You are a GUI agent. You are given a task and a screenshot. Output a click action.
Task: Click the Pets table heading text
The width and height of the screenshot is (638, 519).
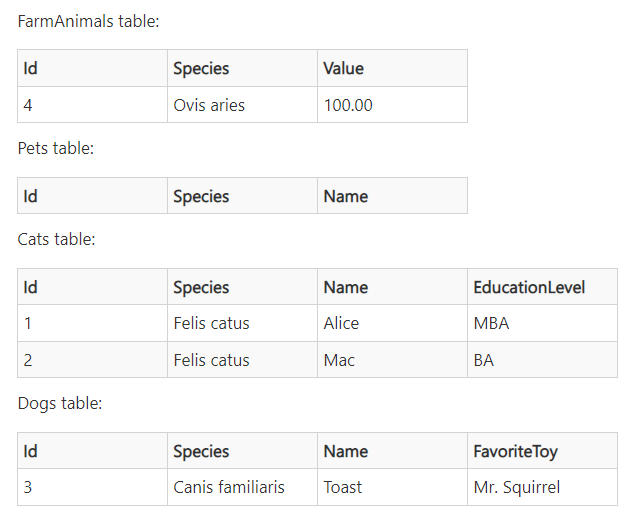tap(56, 148)
